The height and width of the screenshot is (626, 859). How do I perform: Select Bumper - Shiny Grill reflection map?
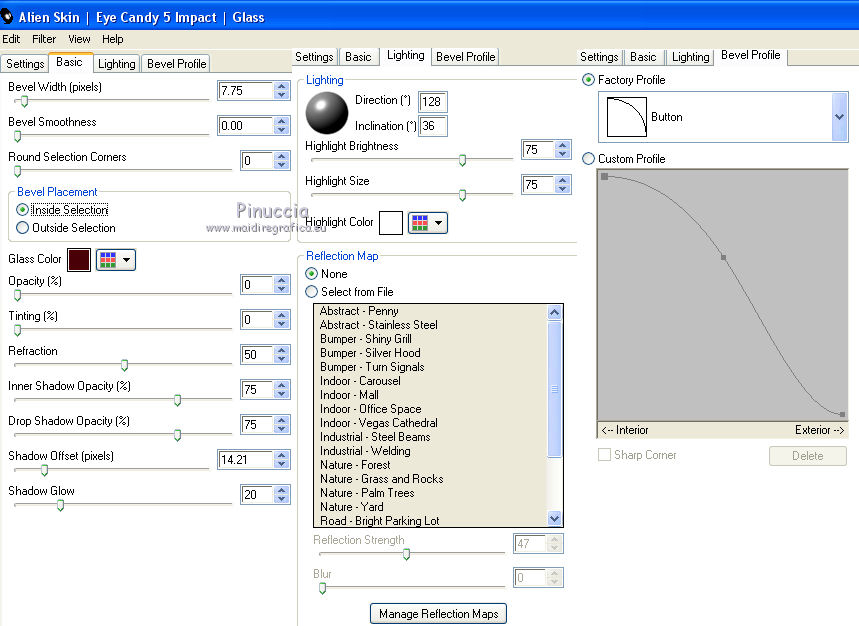(x=365, y=339)
